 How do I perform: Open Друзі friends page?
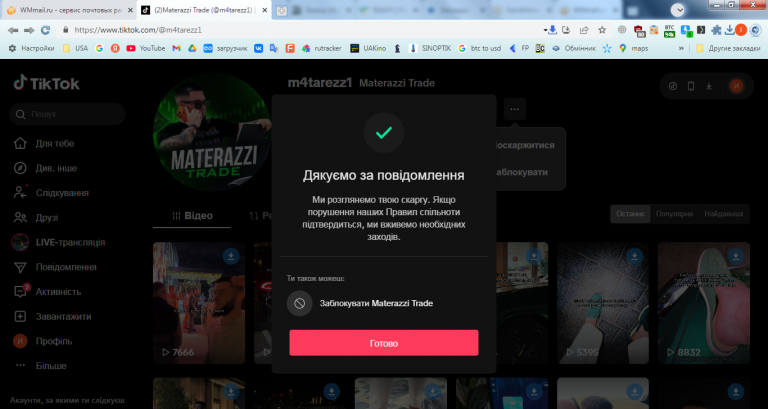tap(35, 217)
